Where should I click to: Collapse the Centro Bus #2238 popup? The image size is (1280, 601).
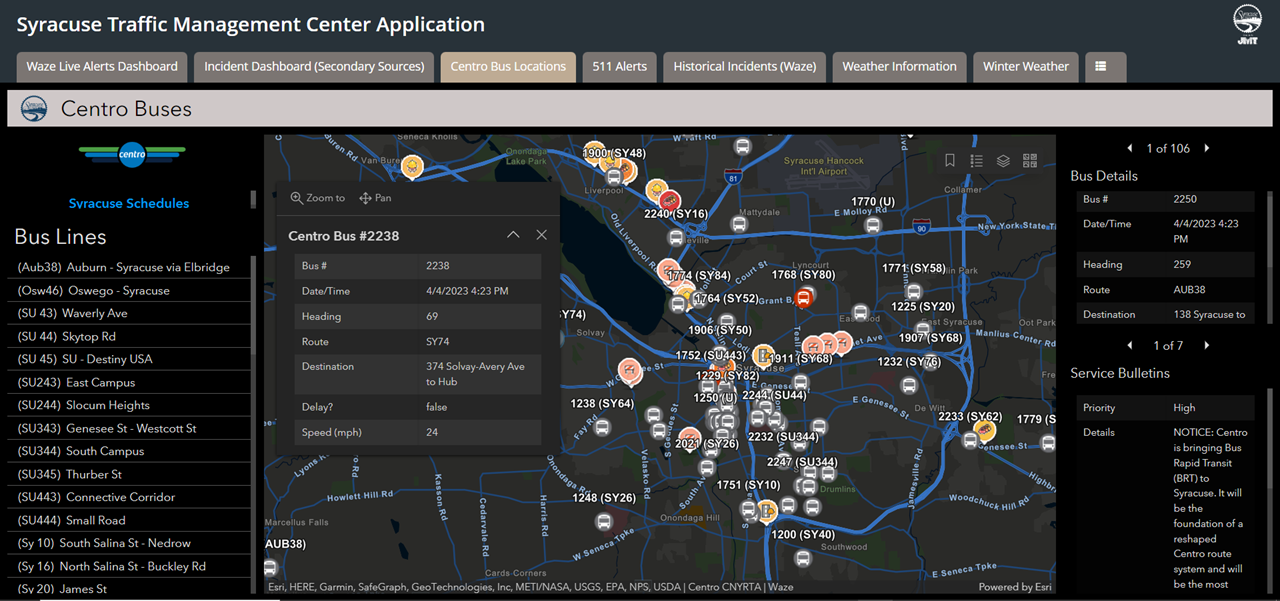513,235
